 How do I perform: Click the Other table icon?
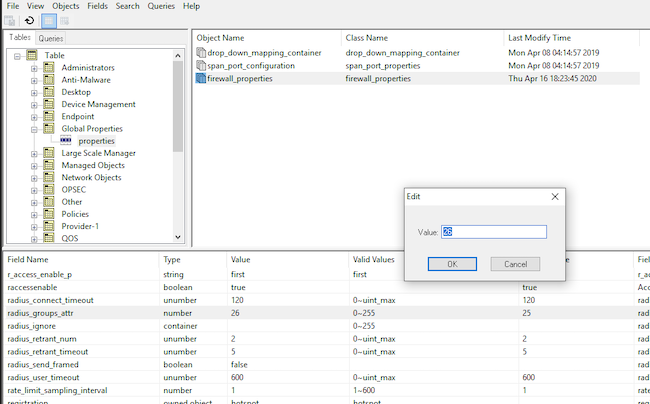coord(49,202)
